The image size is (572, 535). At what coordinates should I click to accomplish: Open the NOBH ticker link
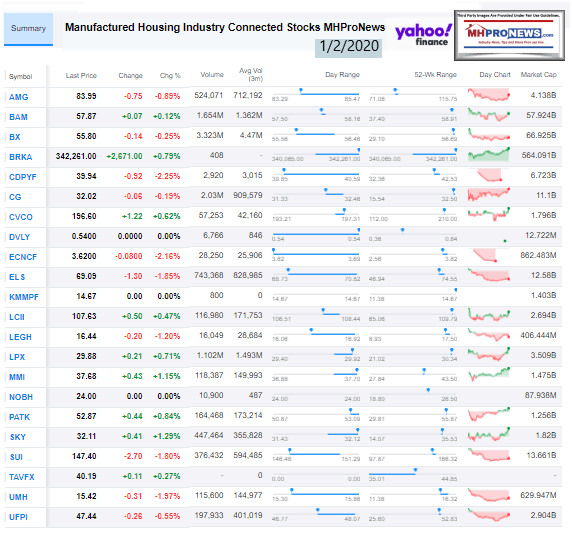click(21, 397)
